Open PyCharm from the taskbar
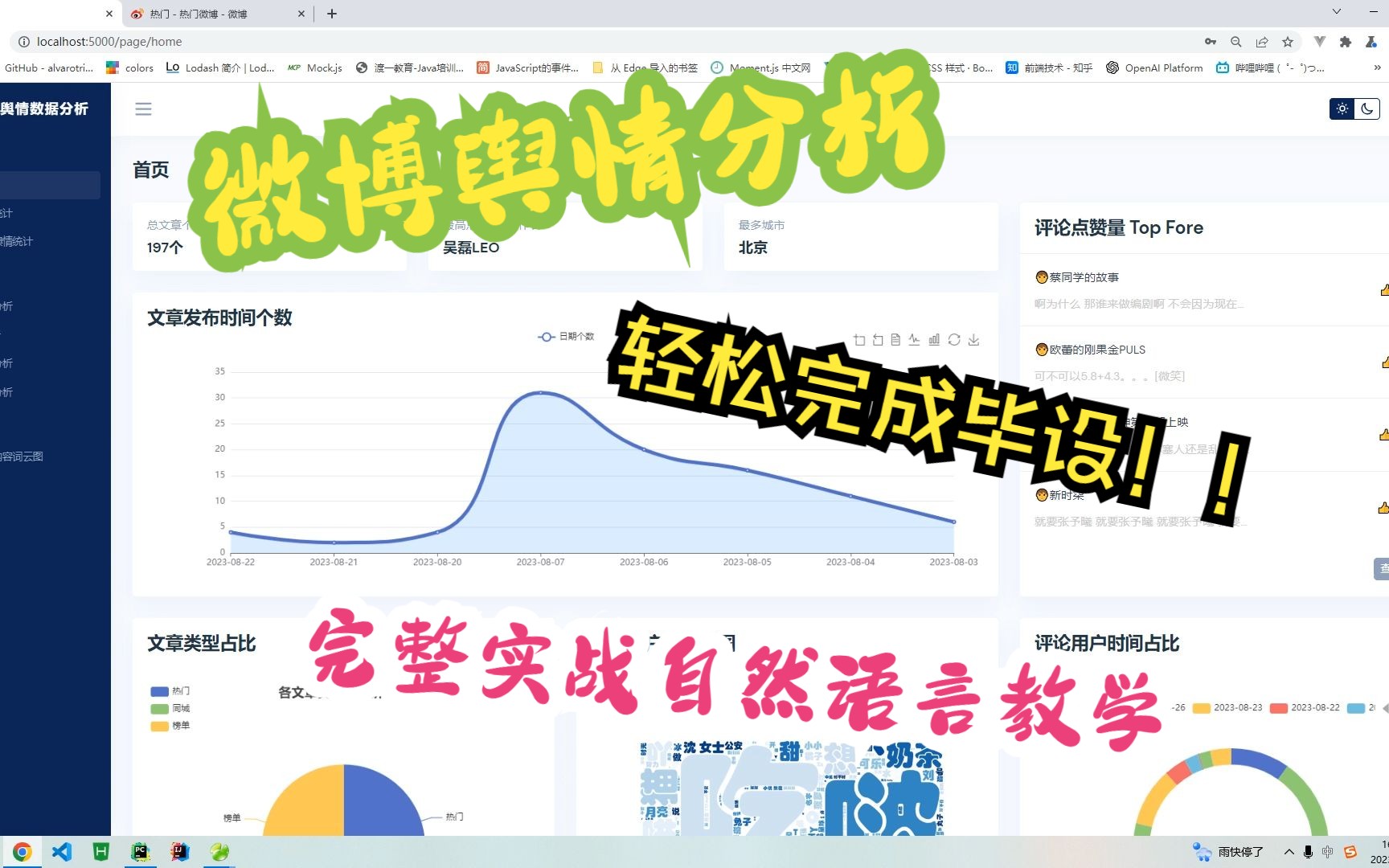 click(x=141, y=852)
